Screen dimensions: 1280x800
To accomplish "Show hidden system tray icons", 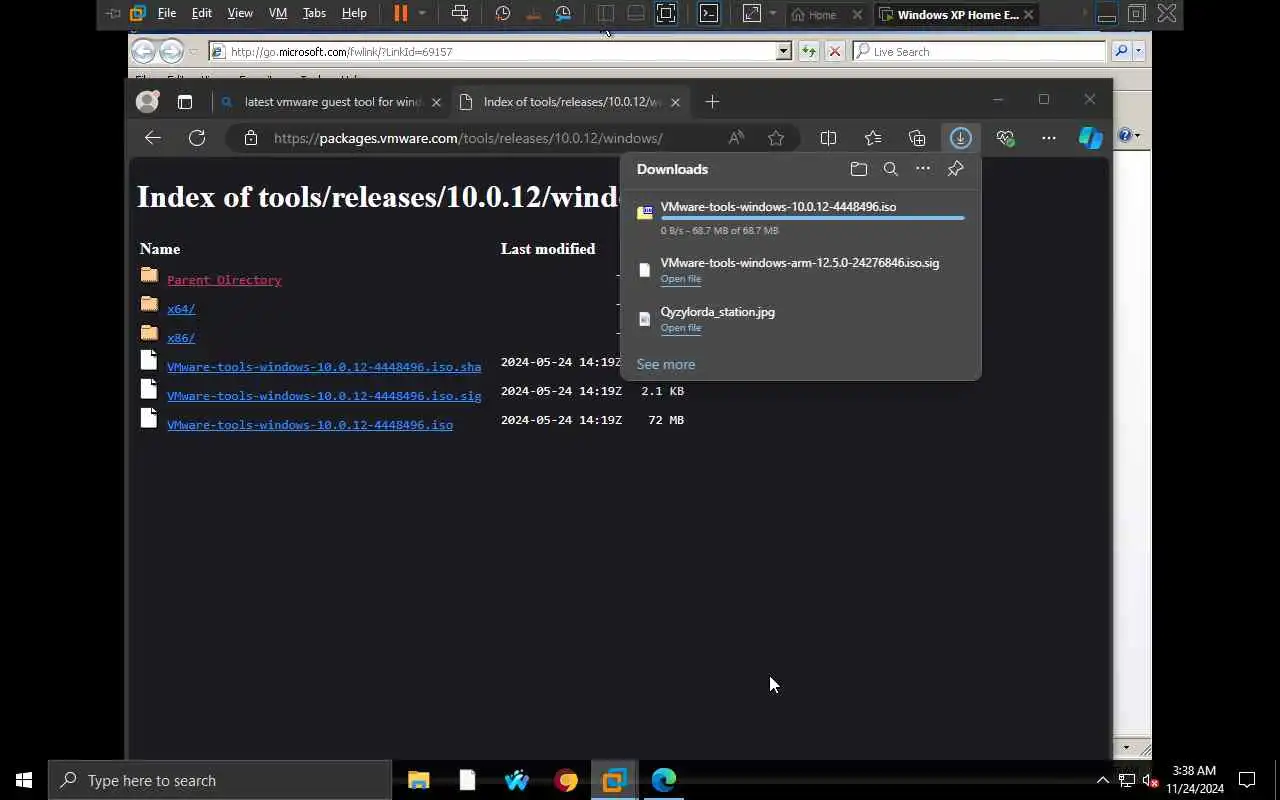I will [x=1103, y=780].
